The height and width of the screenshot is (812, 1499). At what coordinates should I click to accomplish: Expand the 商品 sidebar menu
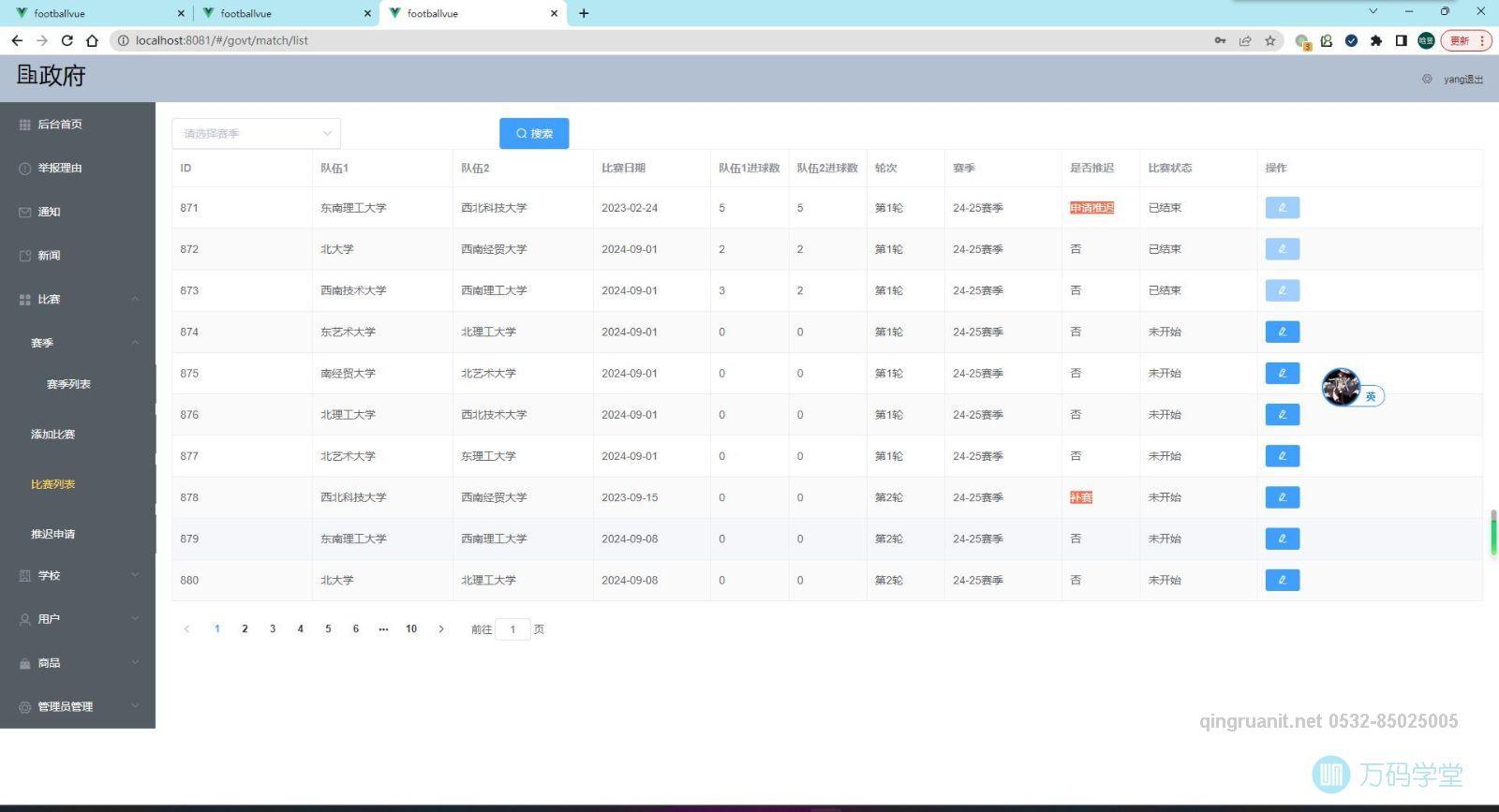pyautogui.click(x=135, y=663)
